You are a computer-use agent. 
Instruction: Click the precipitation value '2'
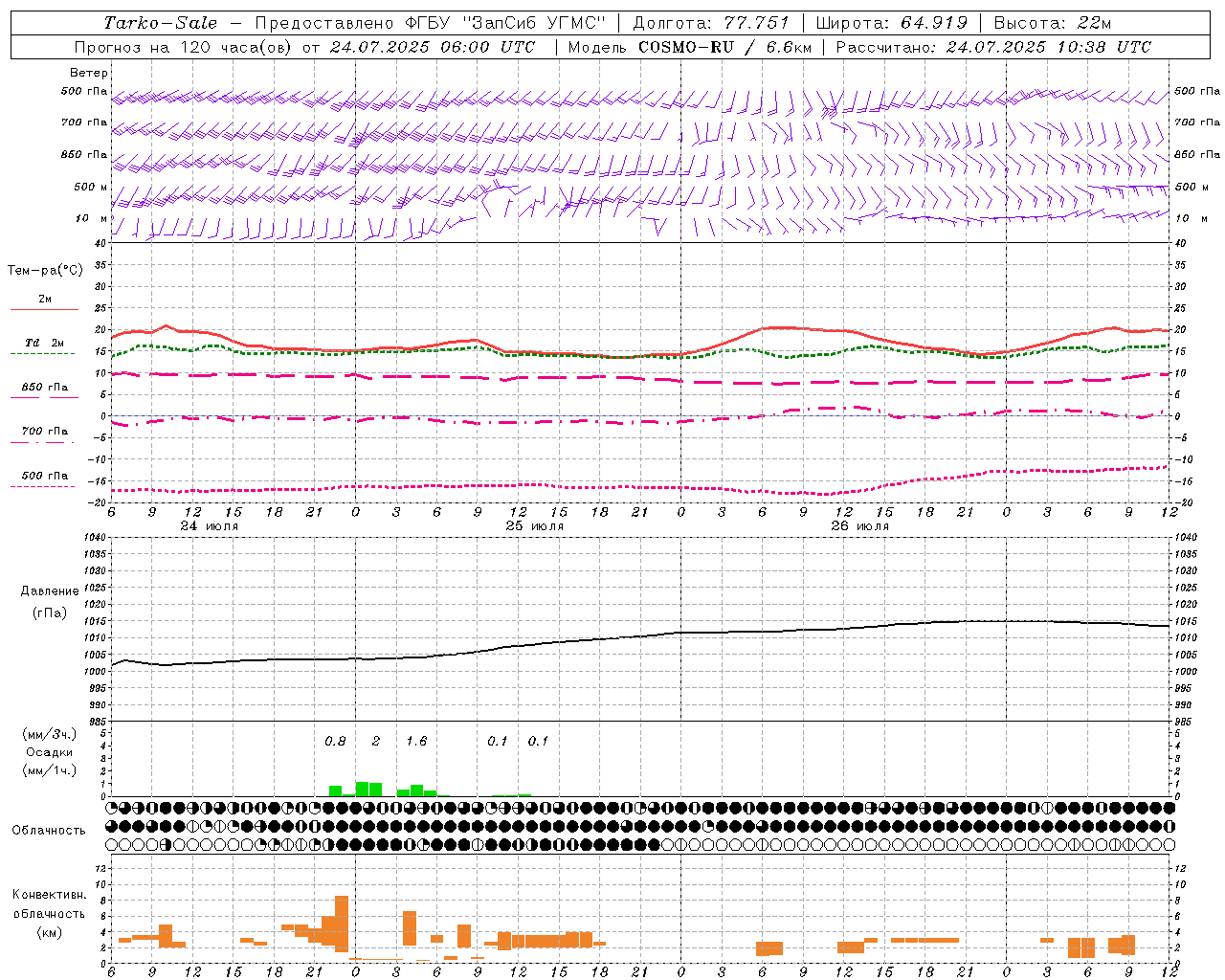[376, 742]
